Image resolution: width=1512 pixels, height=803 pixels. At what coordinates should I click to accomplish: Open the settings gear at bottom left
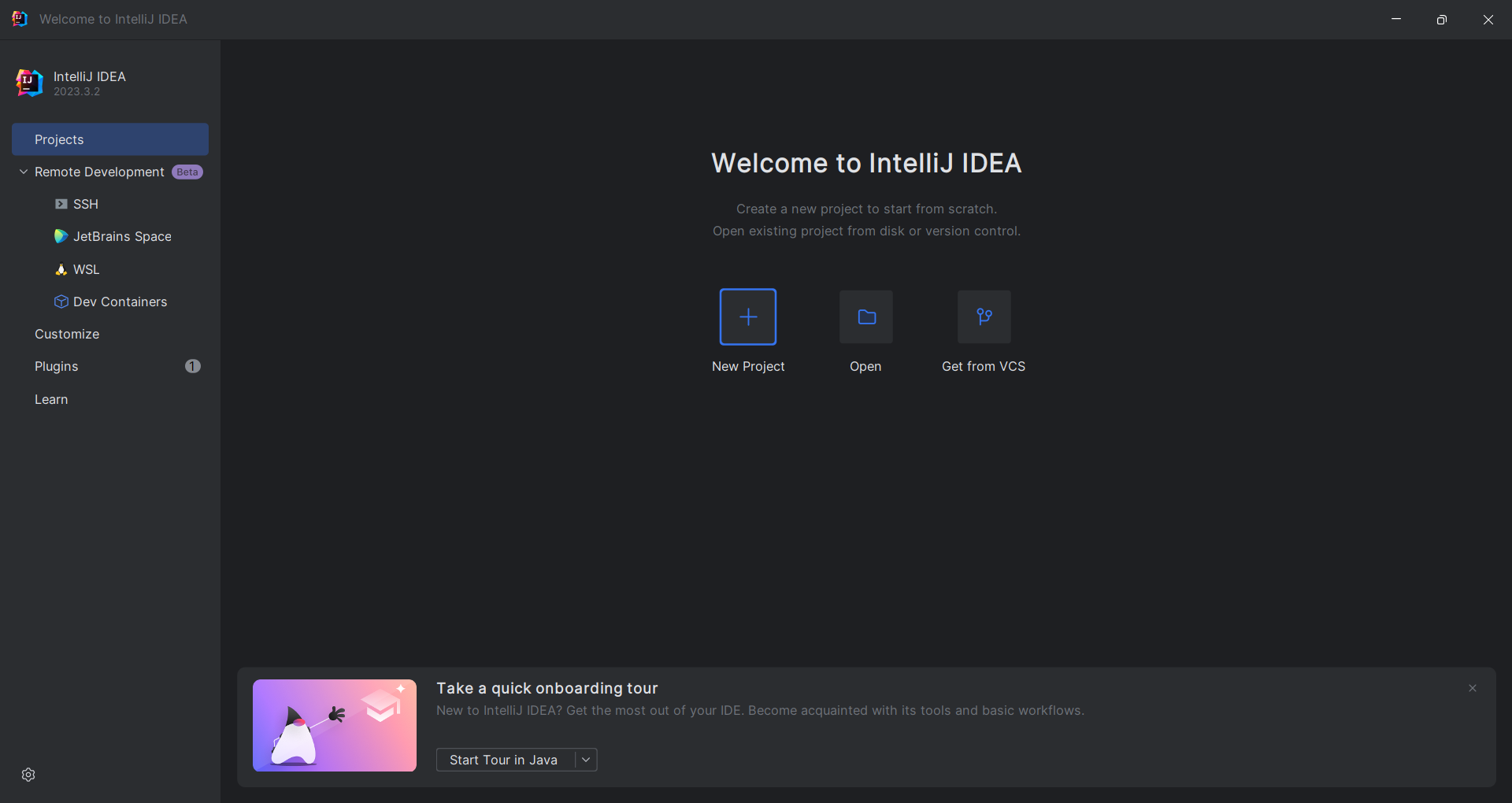(28, 775)
